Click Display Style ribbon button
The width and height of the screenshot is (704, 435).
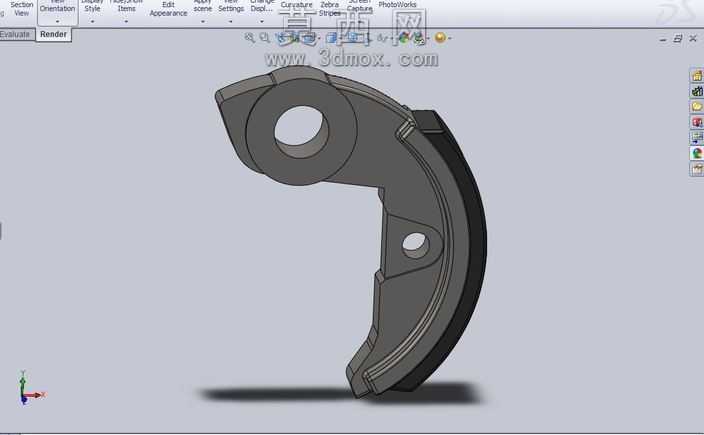[92, 8]
